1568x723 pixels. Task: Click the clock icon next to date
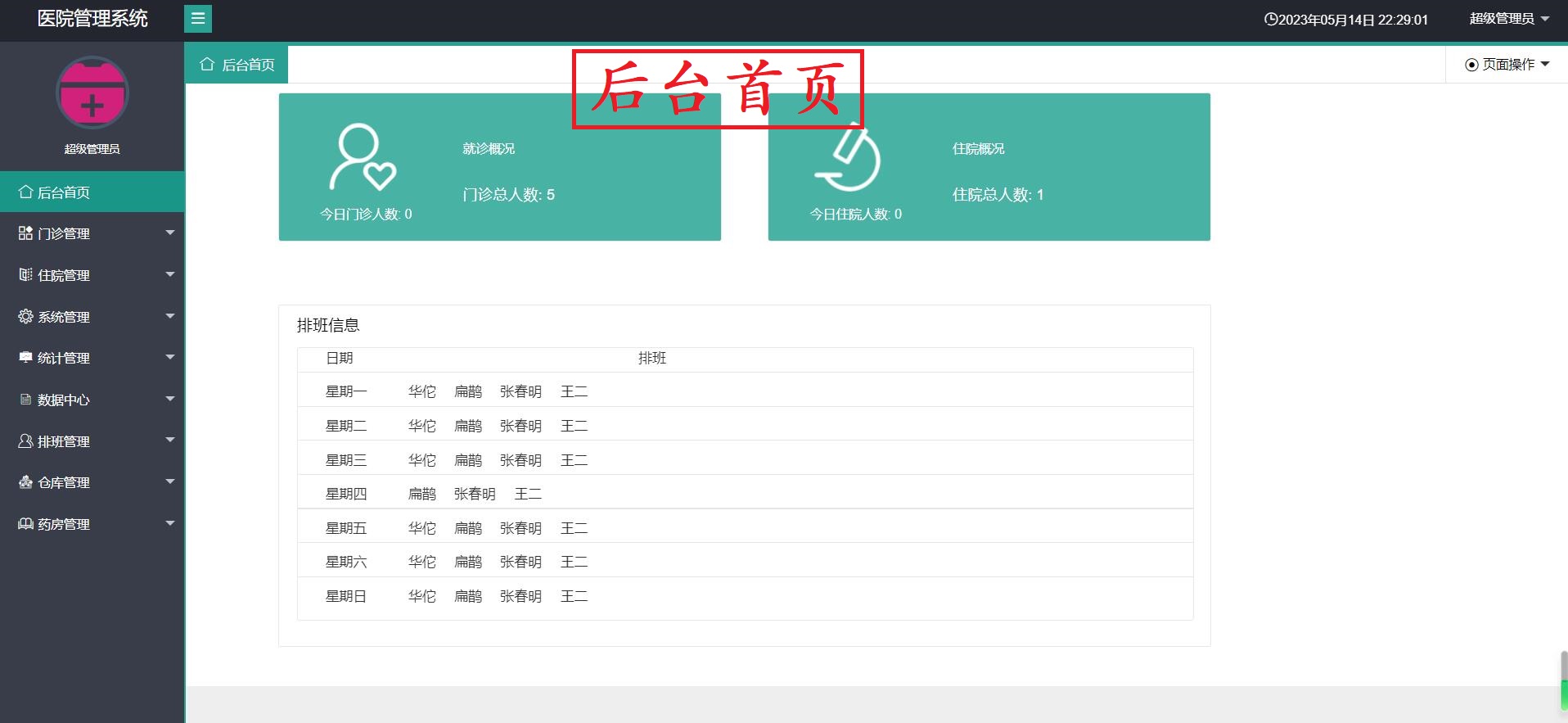point(1271,19)
